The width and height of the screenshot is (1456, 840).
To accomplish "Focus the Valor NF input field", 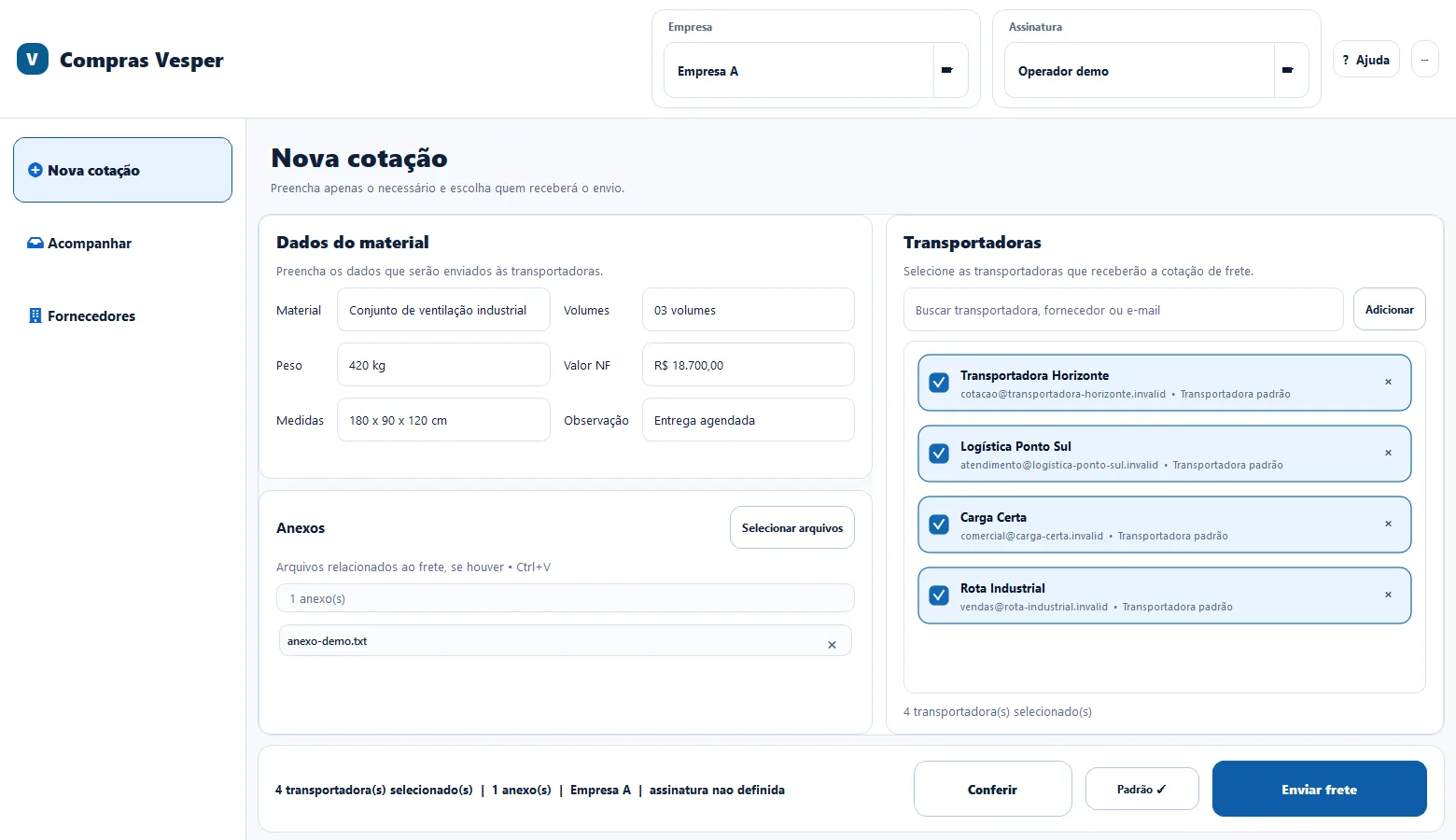I will 749,365.
